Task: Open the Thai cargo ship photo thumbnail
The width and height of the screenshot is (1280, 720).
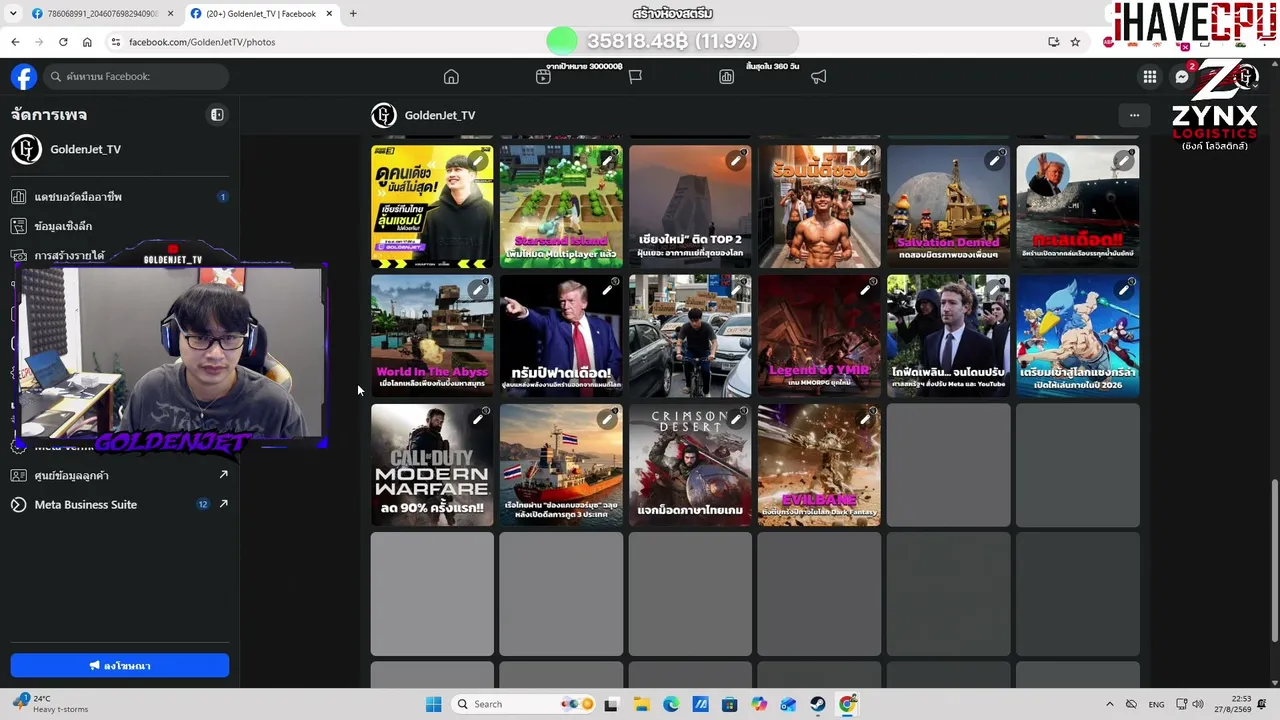Action: [561, 465]
